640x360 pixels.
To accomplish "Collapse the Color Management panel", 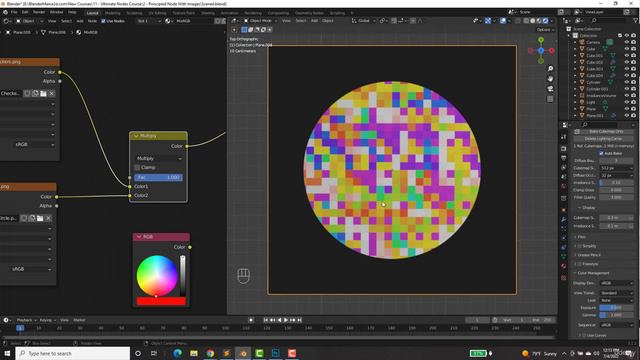I will coord(592,273).
